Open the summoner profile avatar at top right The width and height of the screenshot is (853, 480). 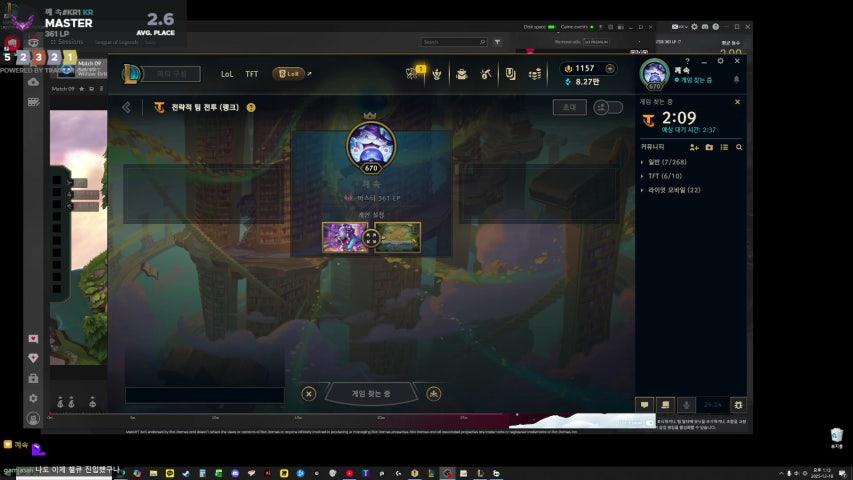tap(654, 73)
